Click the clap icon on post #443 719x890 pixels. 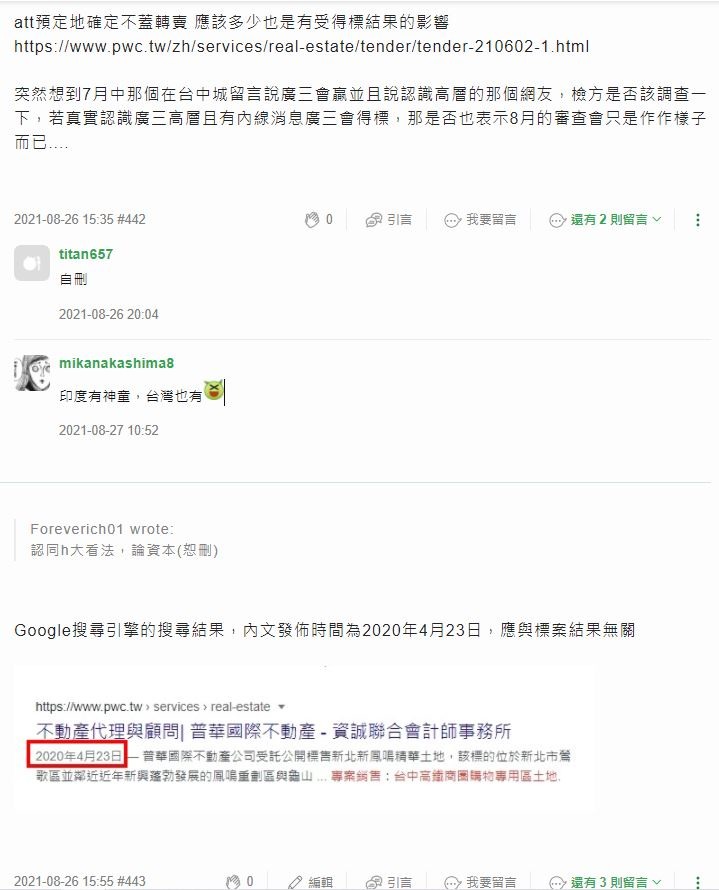233,882
